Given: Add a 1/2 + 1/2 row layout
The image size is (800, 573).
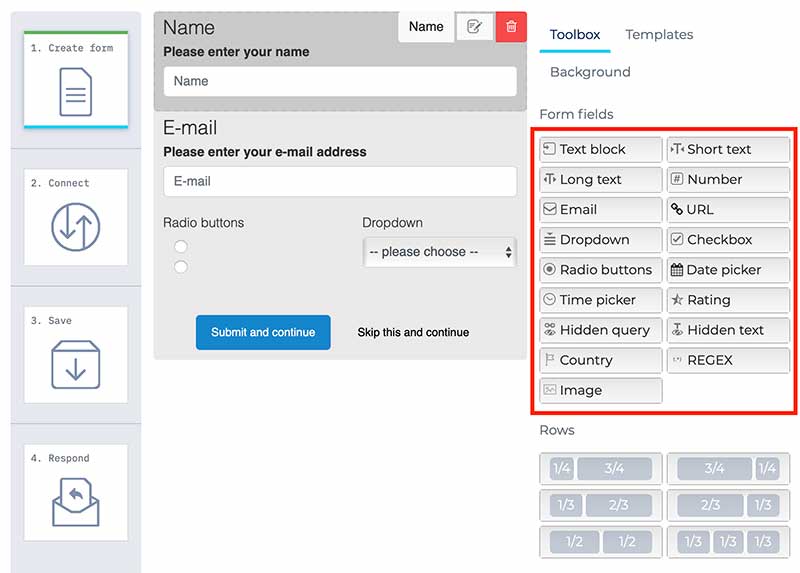Looking at the screenshot, I should [601, 542].
